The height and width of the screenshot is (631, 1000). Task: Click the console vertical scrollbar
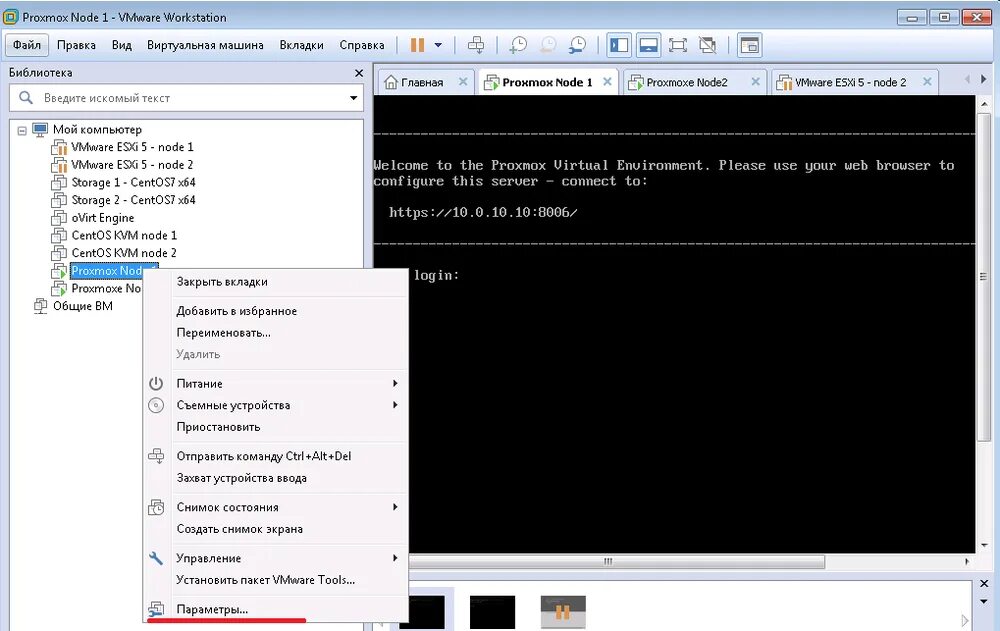983,276
